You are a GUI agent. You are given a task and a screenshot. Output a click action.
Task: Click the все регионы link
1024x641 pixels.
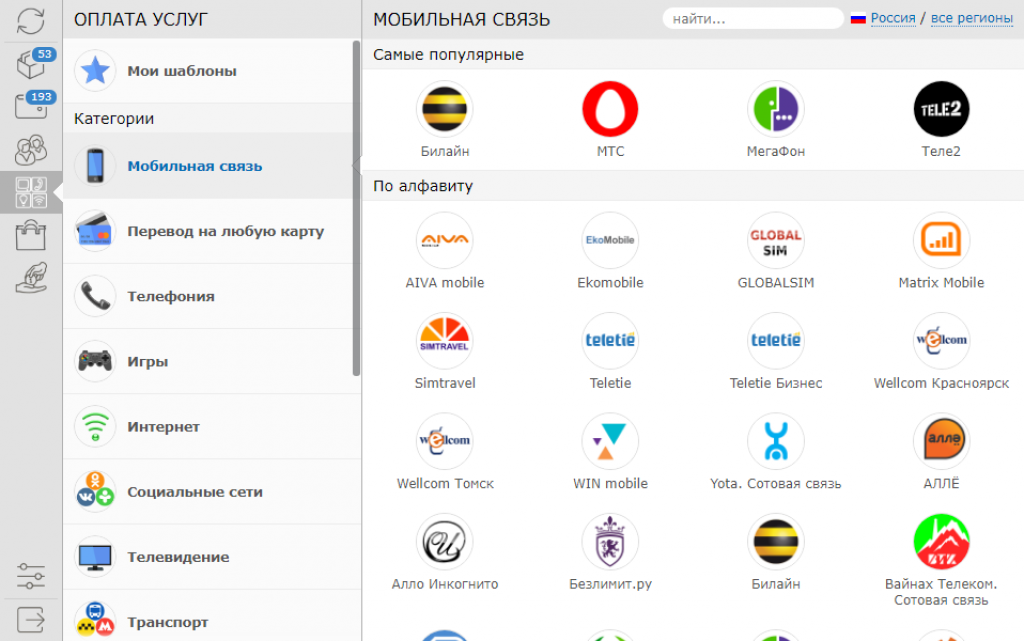[972, 18]
